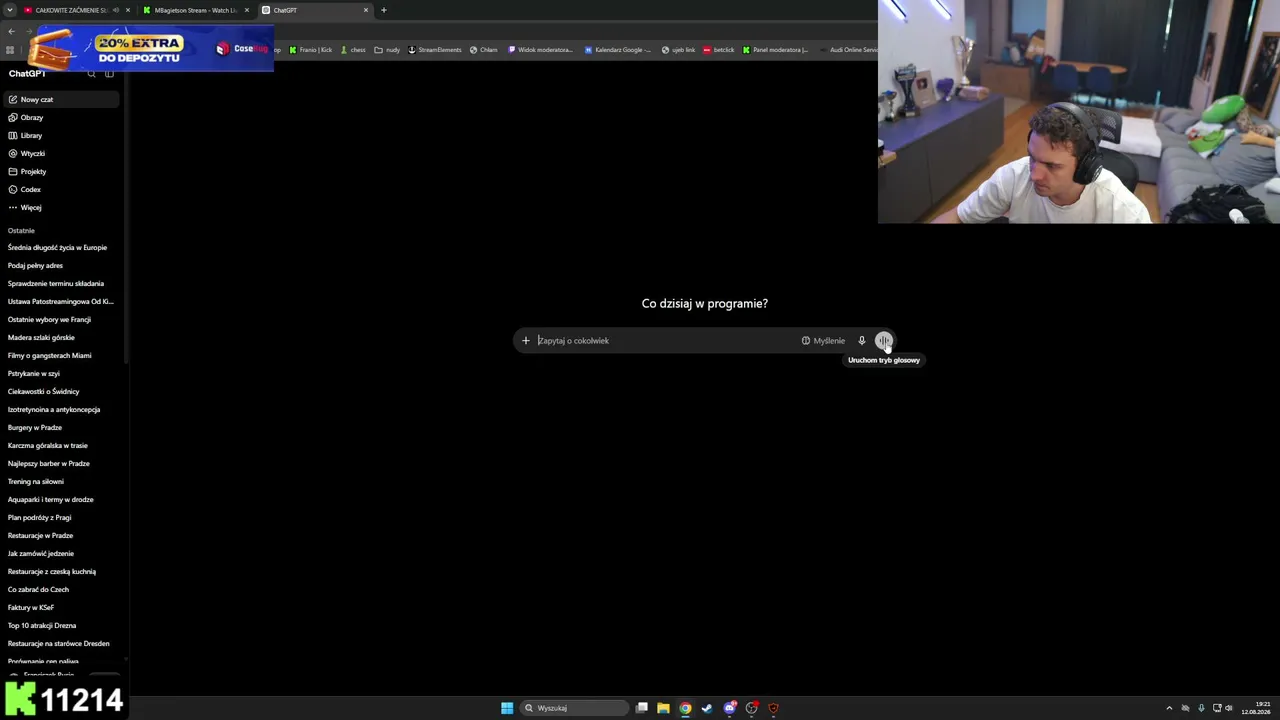This screenshot has width=1280, height=720.
Task: Open chat 'Najlepszy barber w Pradze'
Action: pos(61,464)
